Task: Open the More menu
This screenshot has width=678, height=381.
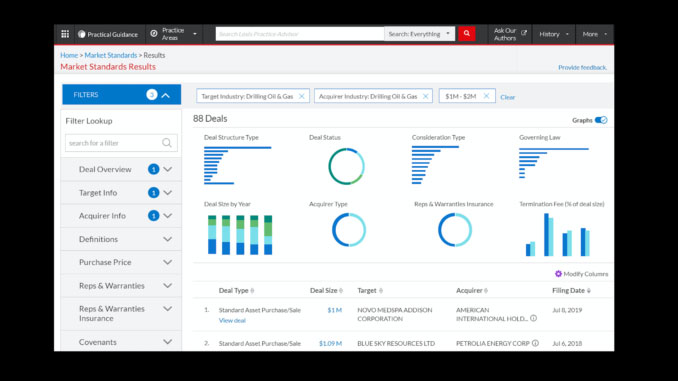Action: point(595,34)
